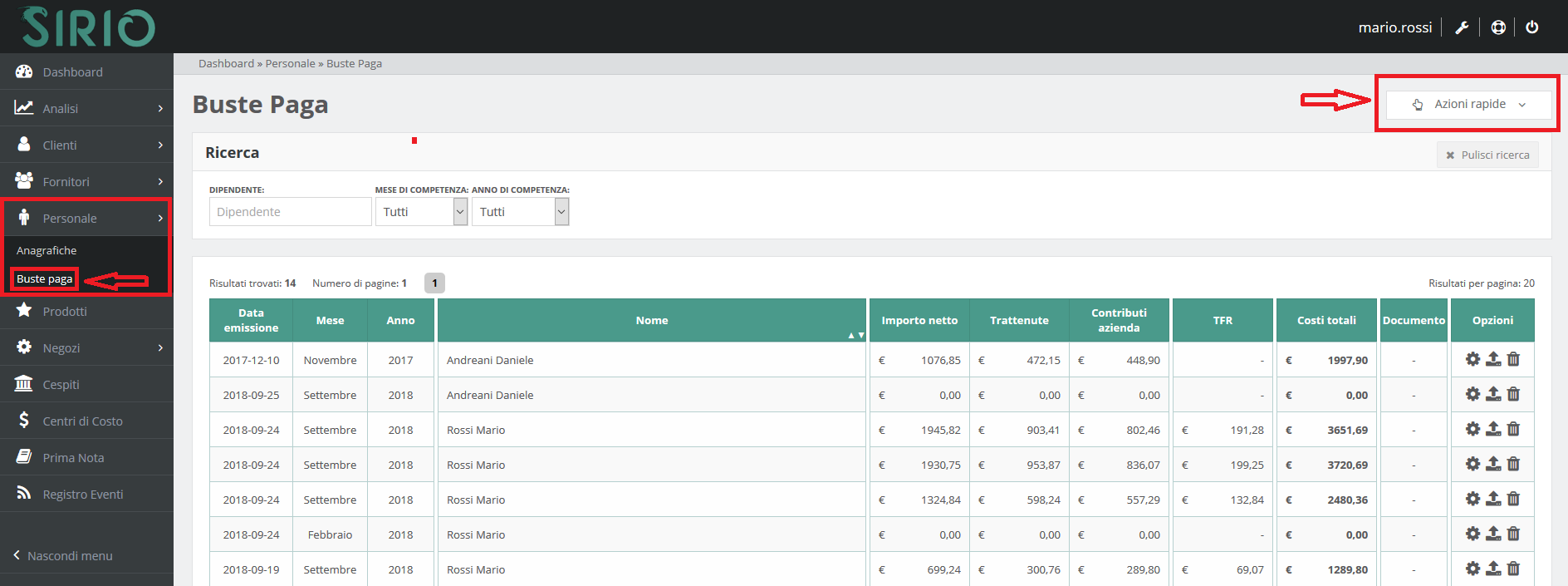1568x586 pixels.
Task: Click the wrench settings icon in header
Action: click(x=1462, y=27)
